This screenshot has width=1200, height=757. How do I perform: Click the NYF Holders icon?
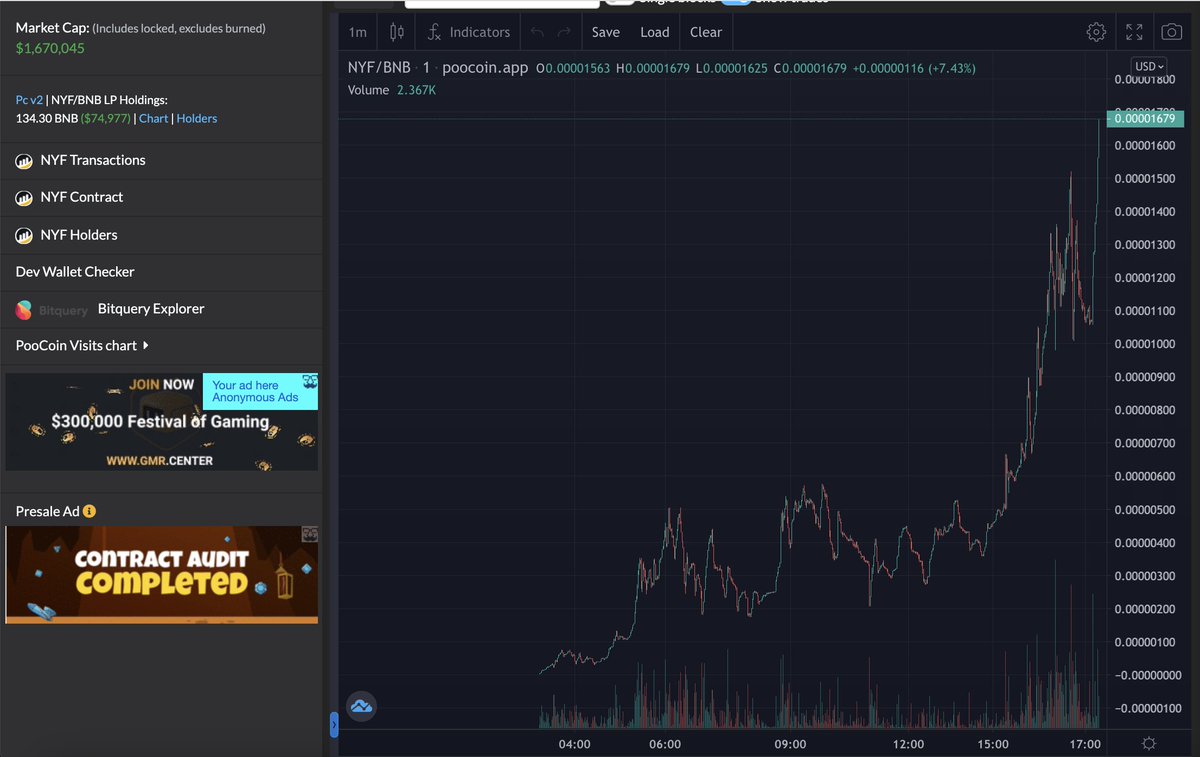tap(24, 235)
